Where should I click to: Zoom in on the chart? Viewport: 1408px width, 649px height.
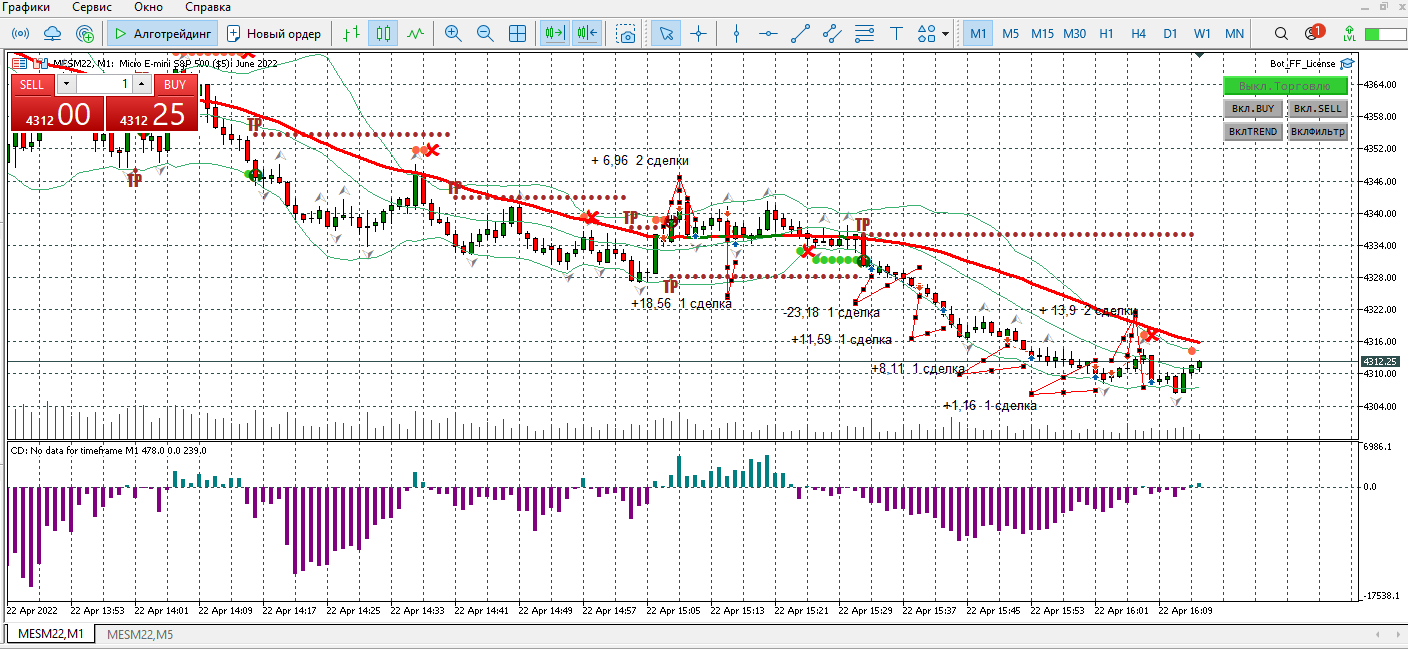click(x=453, y=33)
